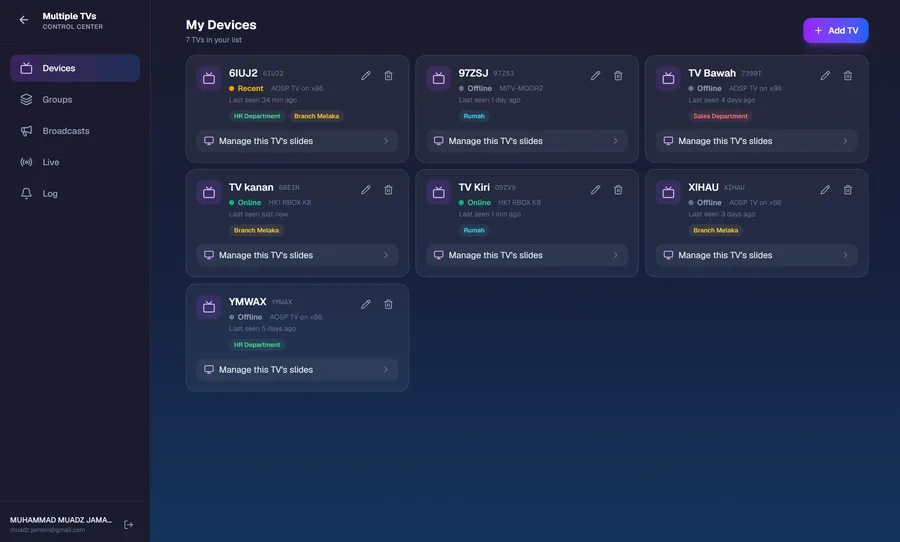Delete the 97ZSJ TV using trash icon
The width and height of the screenshot is (900, 542).
[x=618, y=76]
